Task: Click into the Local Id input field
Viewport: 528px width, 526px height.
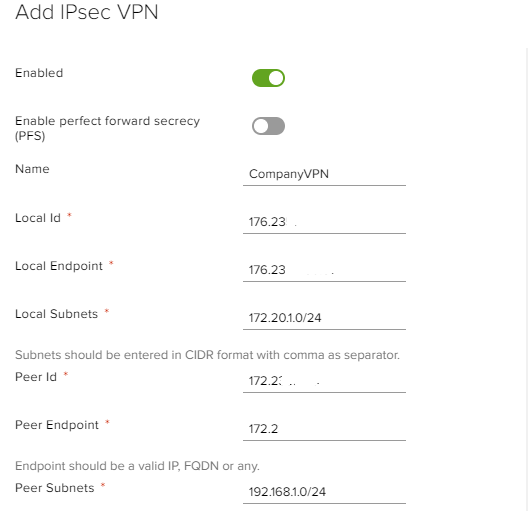Action: [x=324, y=222]
